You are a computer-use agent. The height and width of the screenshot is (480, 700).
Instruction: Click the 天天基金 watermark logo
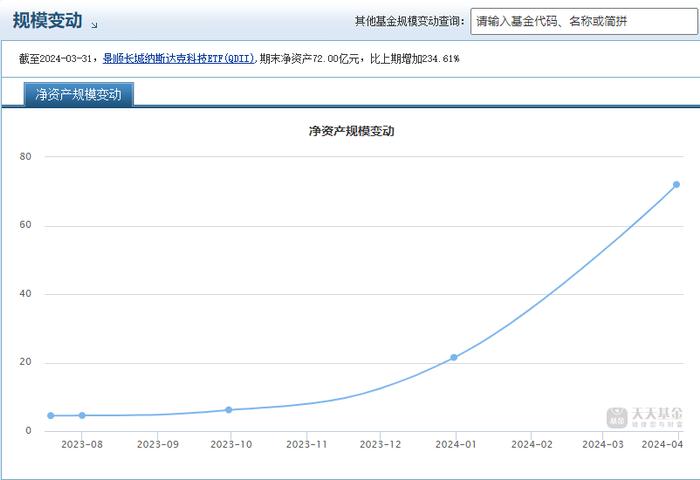pos(644,417)
